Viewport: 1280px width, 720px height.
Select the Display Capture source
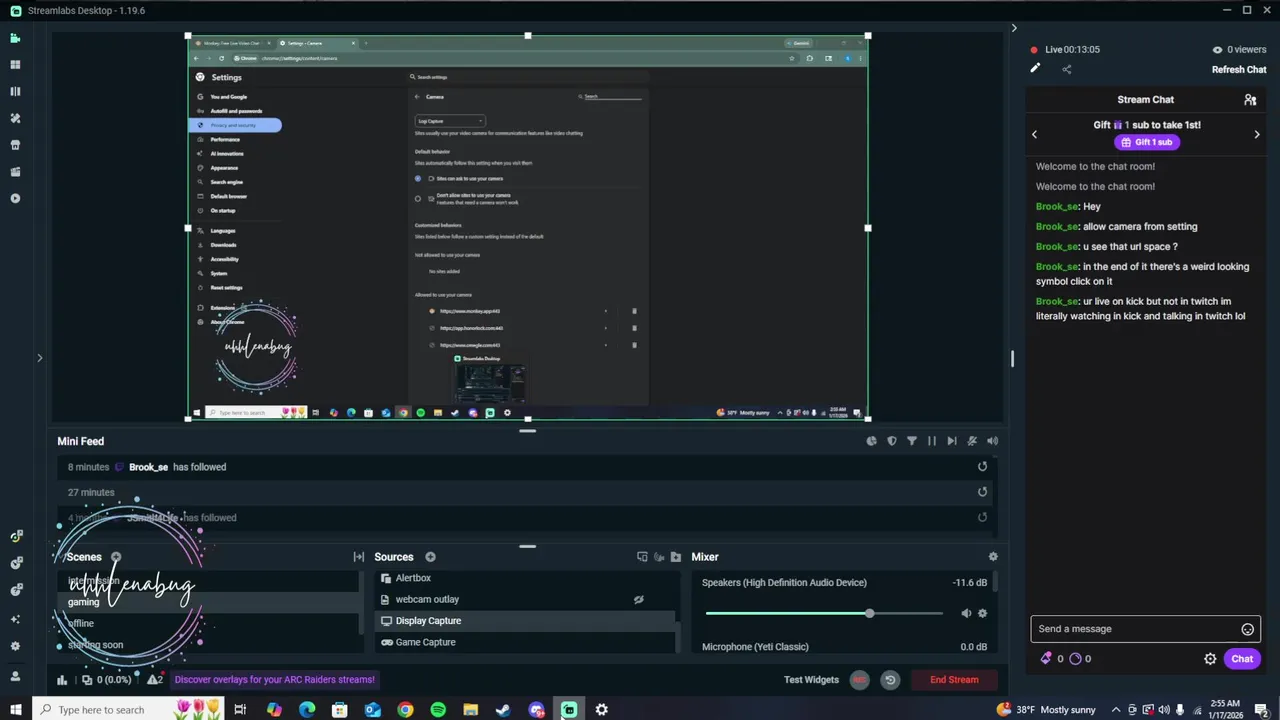pyautogui.click(x=526, y=621)
